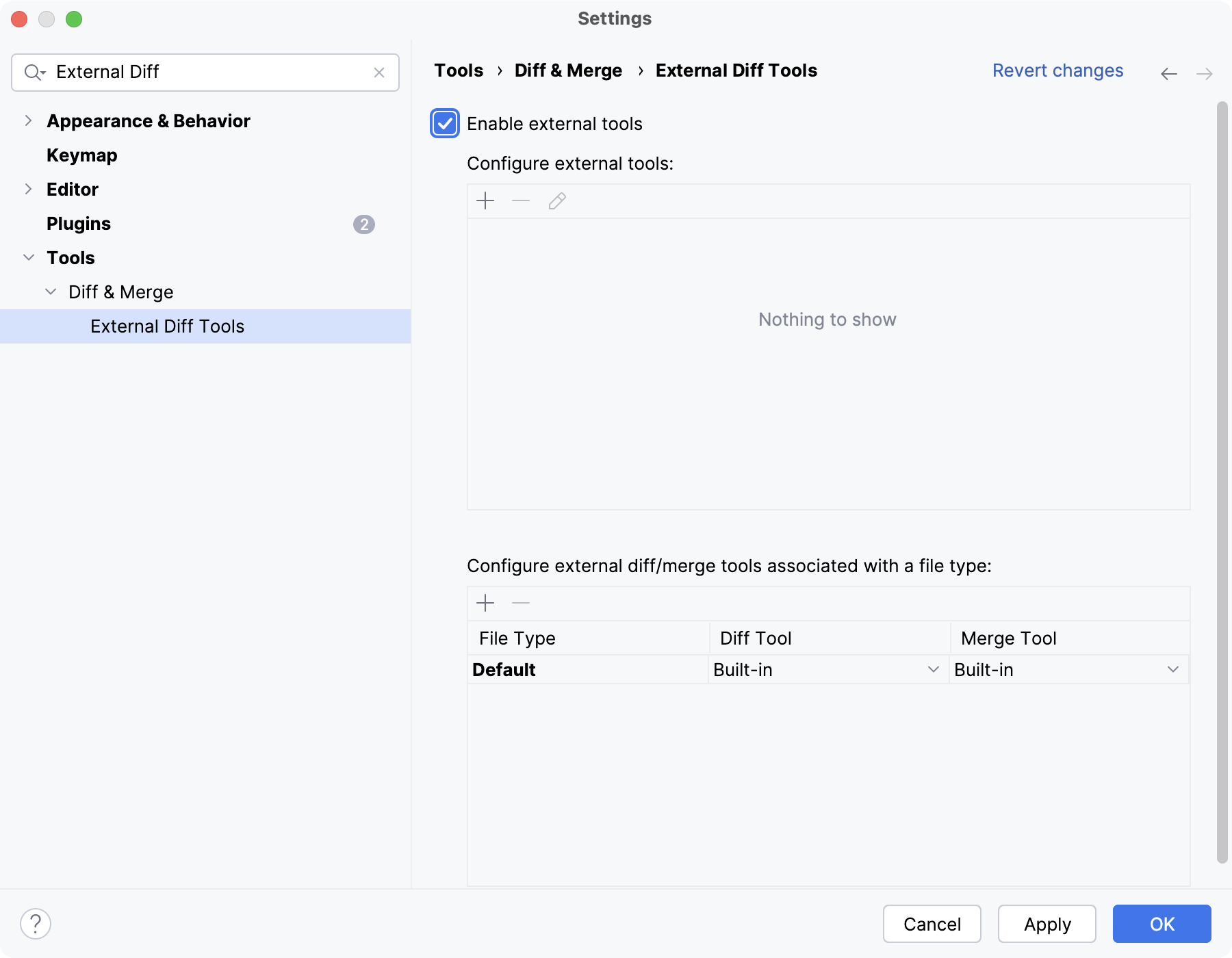The height and width of the screenshot is (958, 1232).
Task: Open help using the question mark icon
Action: pos(36,924)
